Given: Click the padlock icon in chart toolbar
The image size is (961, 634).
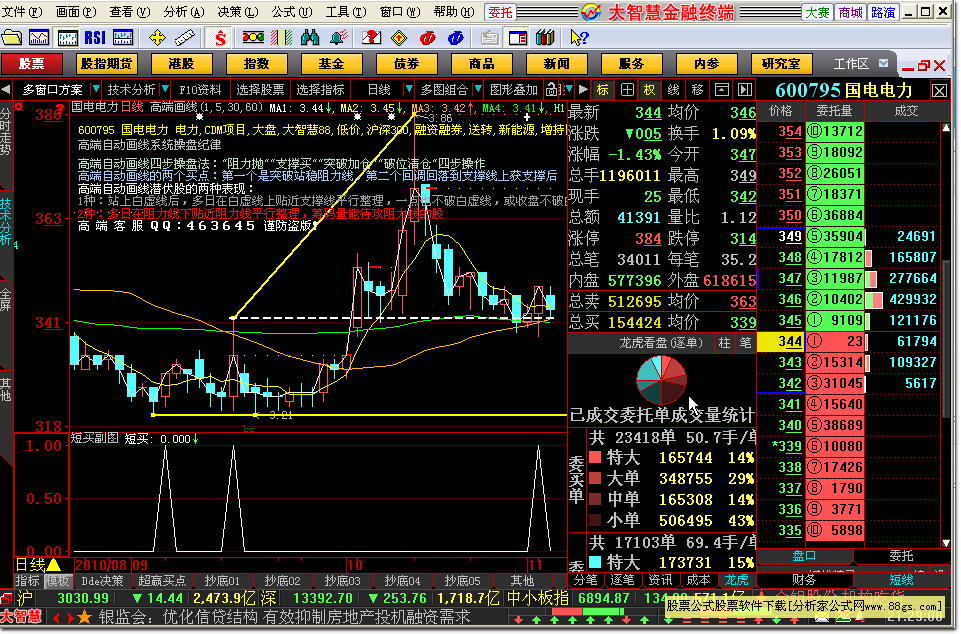Looking at the screenshot, I should 552,90.
